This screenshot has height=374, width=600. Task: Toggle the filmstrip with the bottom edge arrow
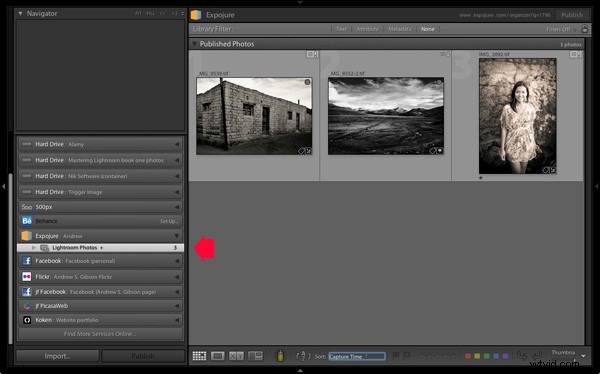(300, 371)
